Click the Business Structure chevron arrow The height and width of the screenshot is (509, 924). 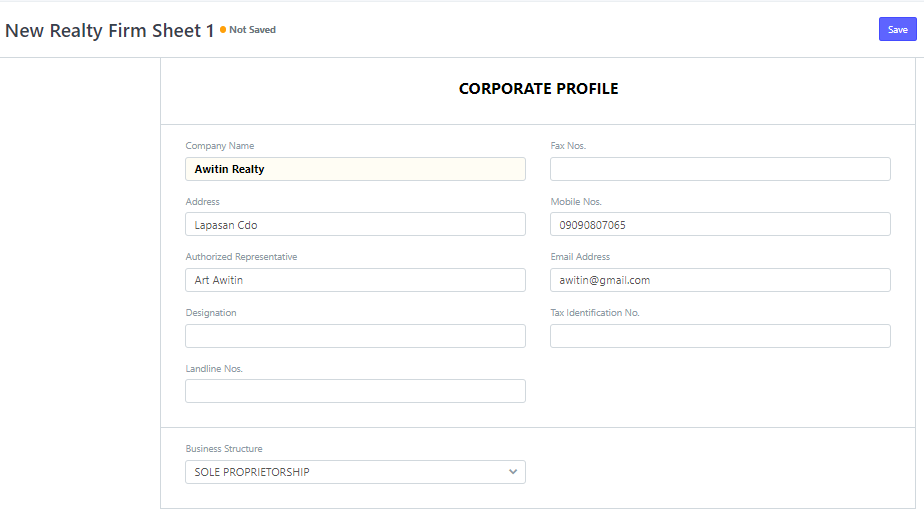point(513,472)
